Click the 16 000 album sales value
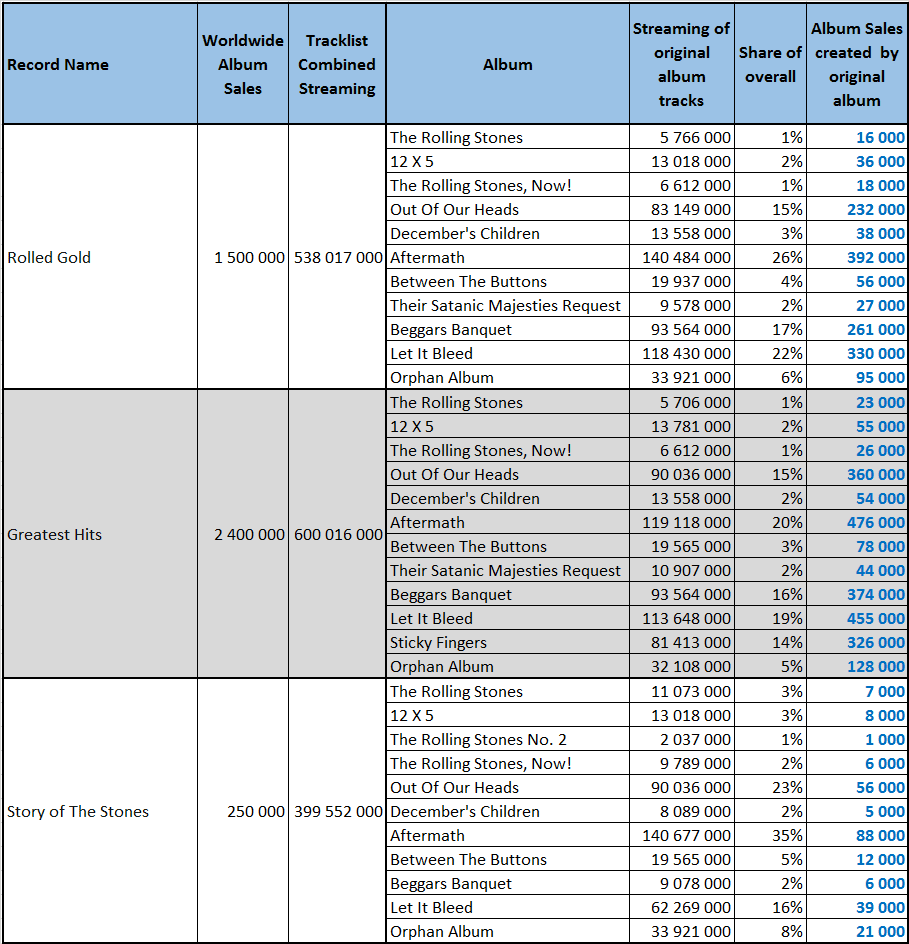Screen dimensions: 909x944 pos(880,137)
